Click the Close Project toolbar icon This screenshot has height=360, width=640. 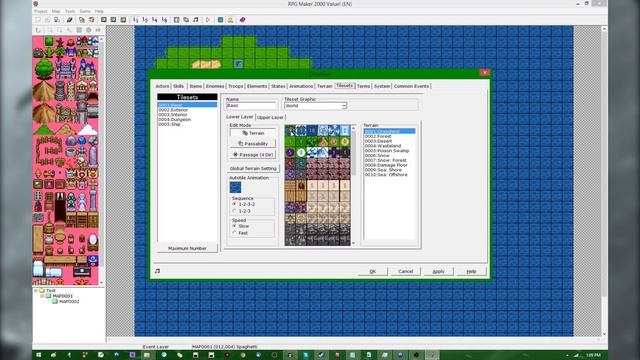57,20
